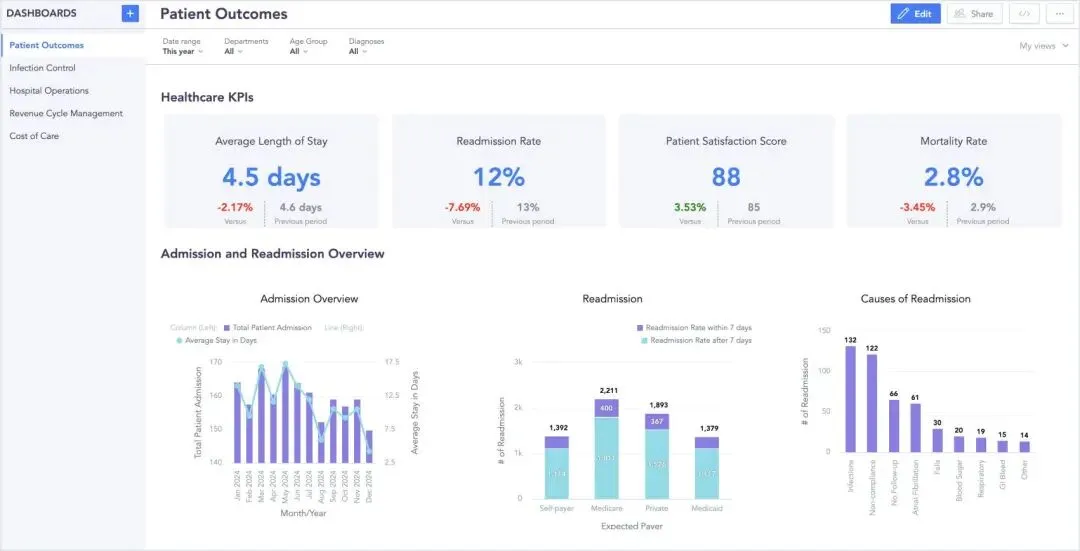Open the Cost of Care dashboard
The image size is (1080, 551).
(x=34, y=136)
